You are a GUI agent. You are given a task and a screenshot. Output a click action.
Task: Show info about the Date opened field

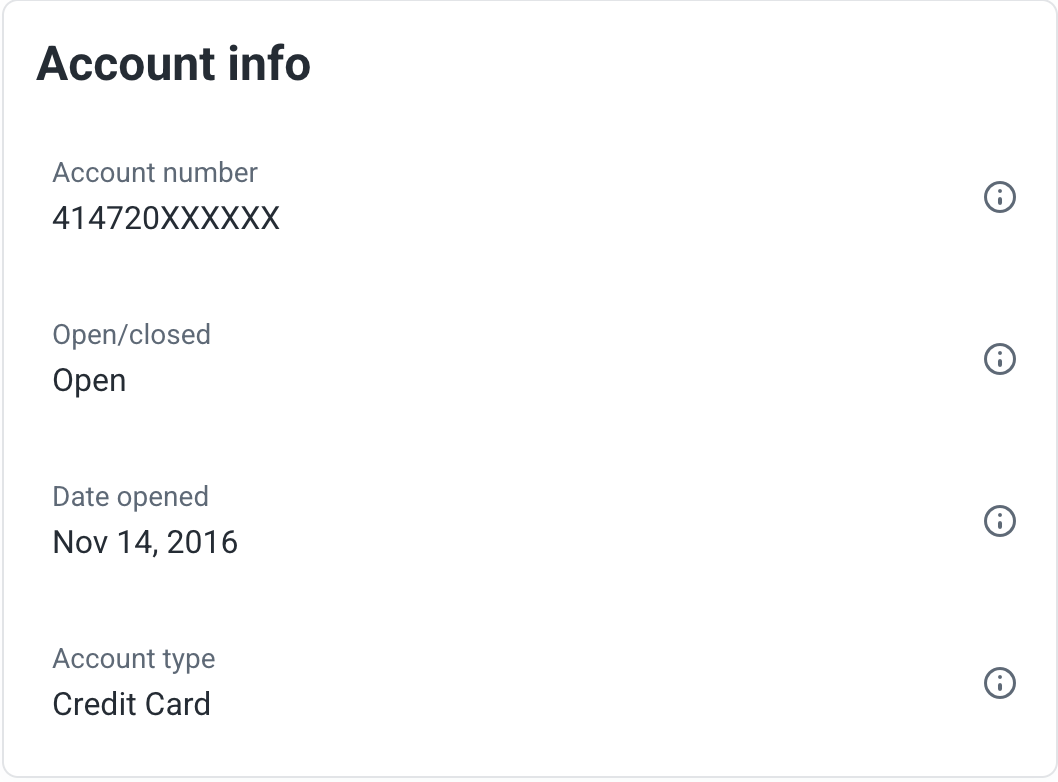click(1000, 521)
